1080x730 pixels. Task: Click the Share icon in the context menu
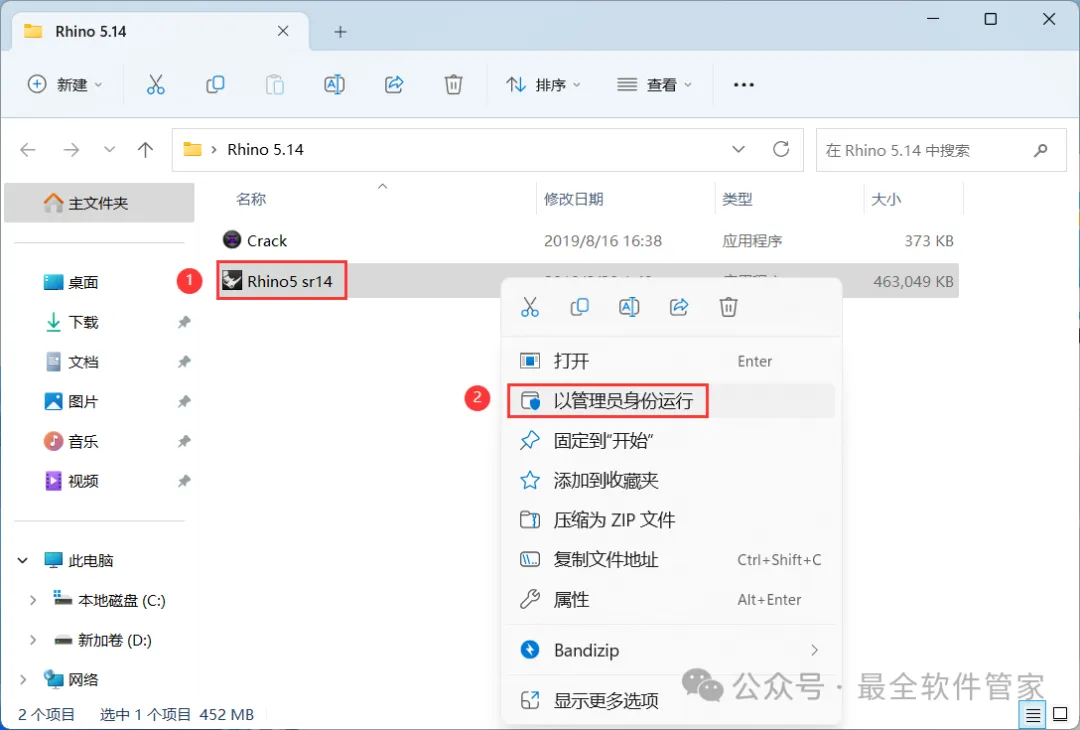(679, 306)
